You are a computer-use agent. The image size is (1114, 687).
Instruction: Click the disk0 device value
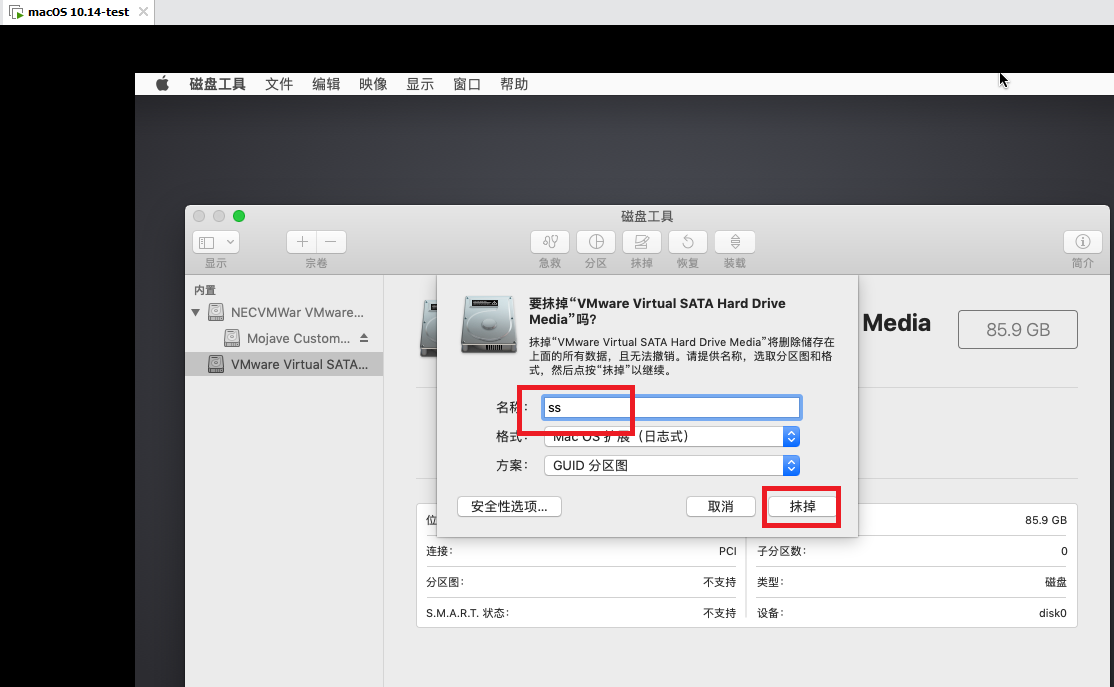point(1052,613)
